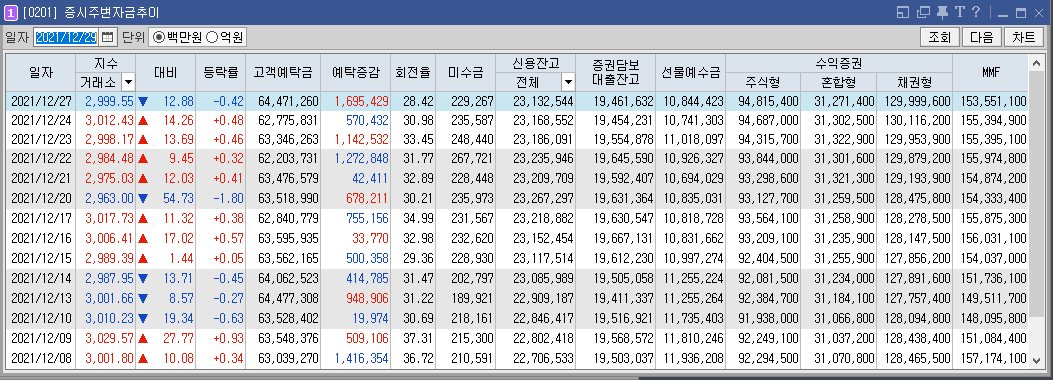Maximize the 증시주변자금추이 window
1053x380 pixels.
tap(1021, 13)
